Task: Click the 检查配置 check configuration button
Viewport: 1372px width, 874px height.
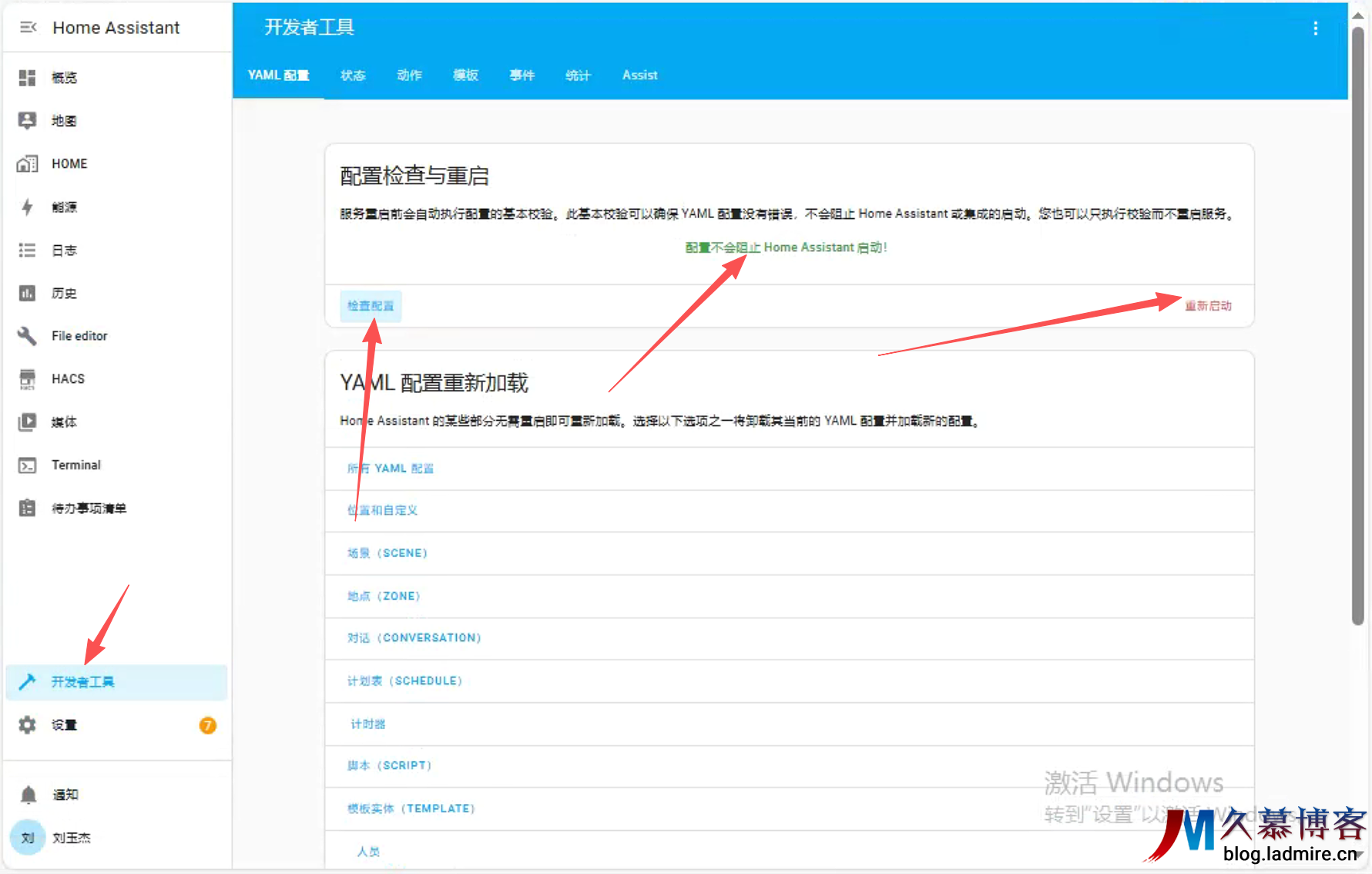Action: [371, 306]
